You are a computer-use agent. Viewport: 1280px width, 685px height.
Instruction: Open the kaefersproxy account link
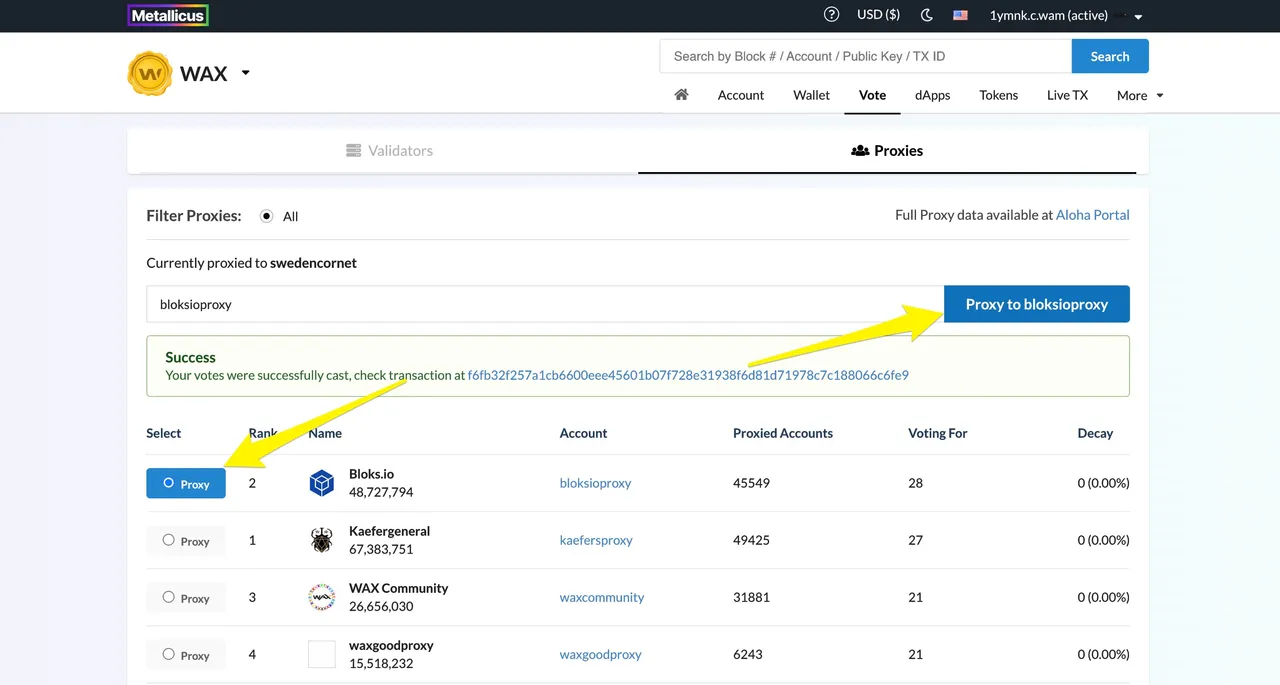(x=596, y=540)
